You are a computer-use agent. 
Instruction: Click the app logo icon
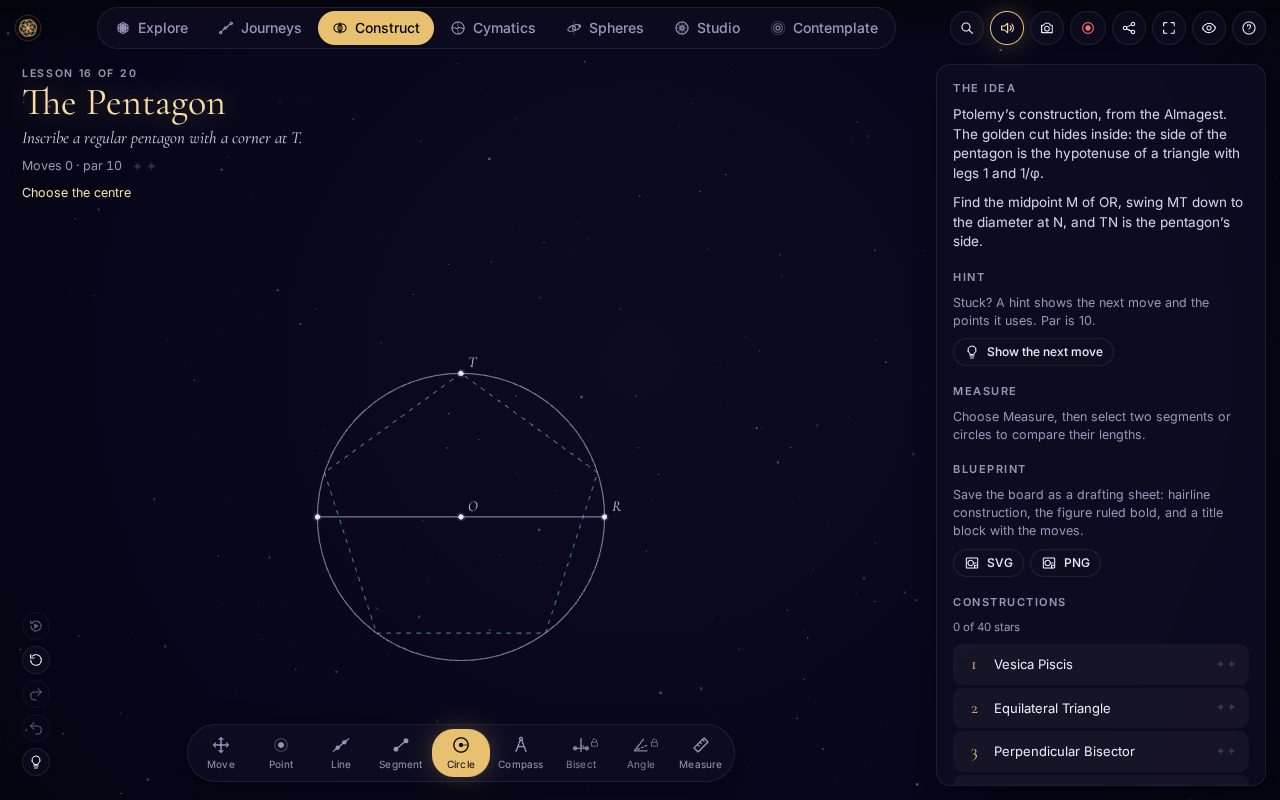(x=28, y=28)
